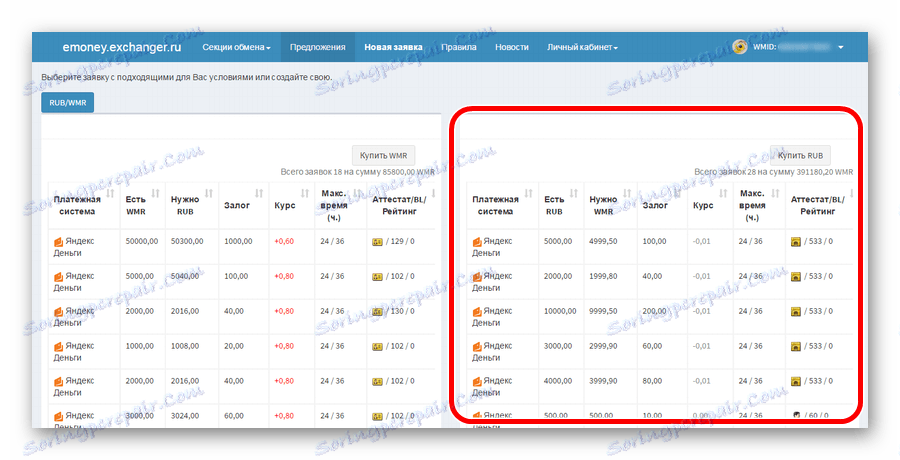
Task: Select the 3999,90 amount cell
Action: (x=603, y=381)
